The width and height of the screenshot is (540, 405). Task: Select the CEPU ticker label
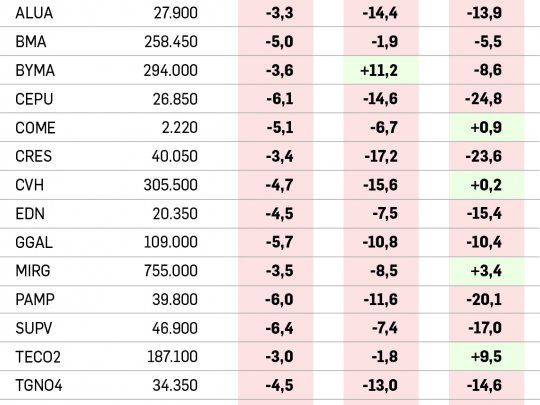[x=34, y=99]
